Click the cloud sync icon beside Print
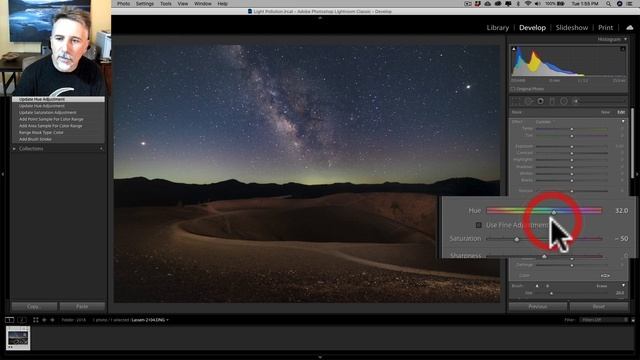The width and height of the screenshot is (640, 360). click(x=630, y=27)
